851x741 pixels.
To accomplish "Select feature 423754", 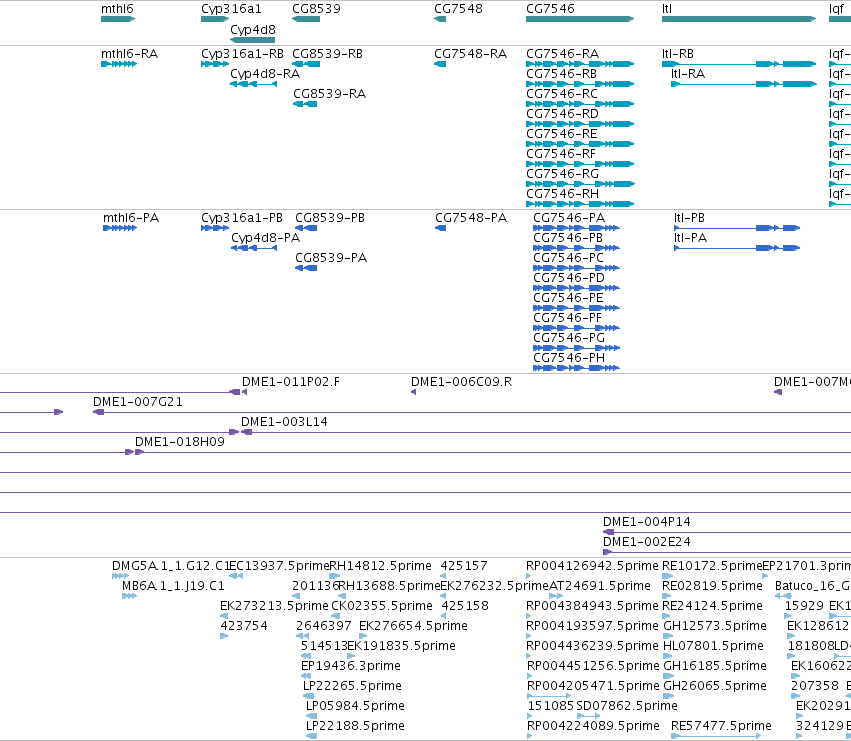I will [224, 636].
